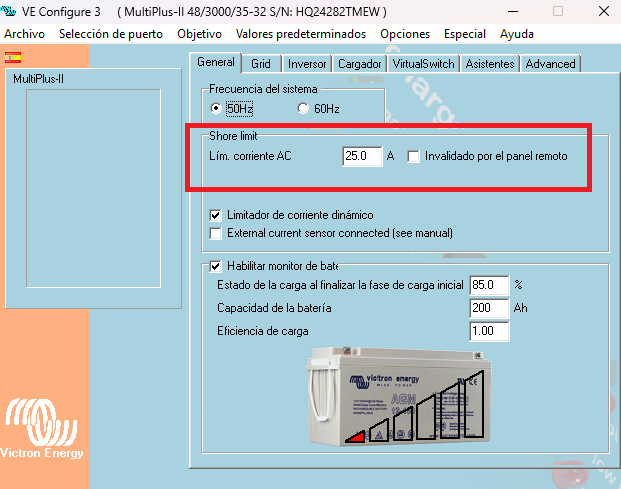Click the Victron Energy logo
This screenshot has height=489, width=621.
tap(41, 428)
